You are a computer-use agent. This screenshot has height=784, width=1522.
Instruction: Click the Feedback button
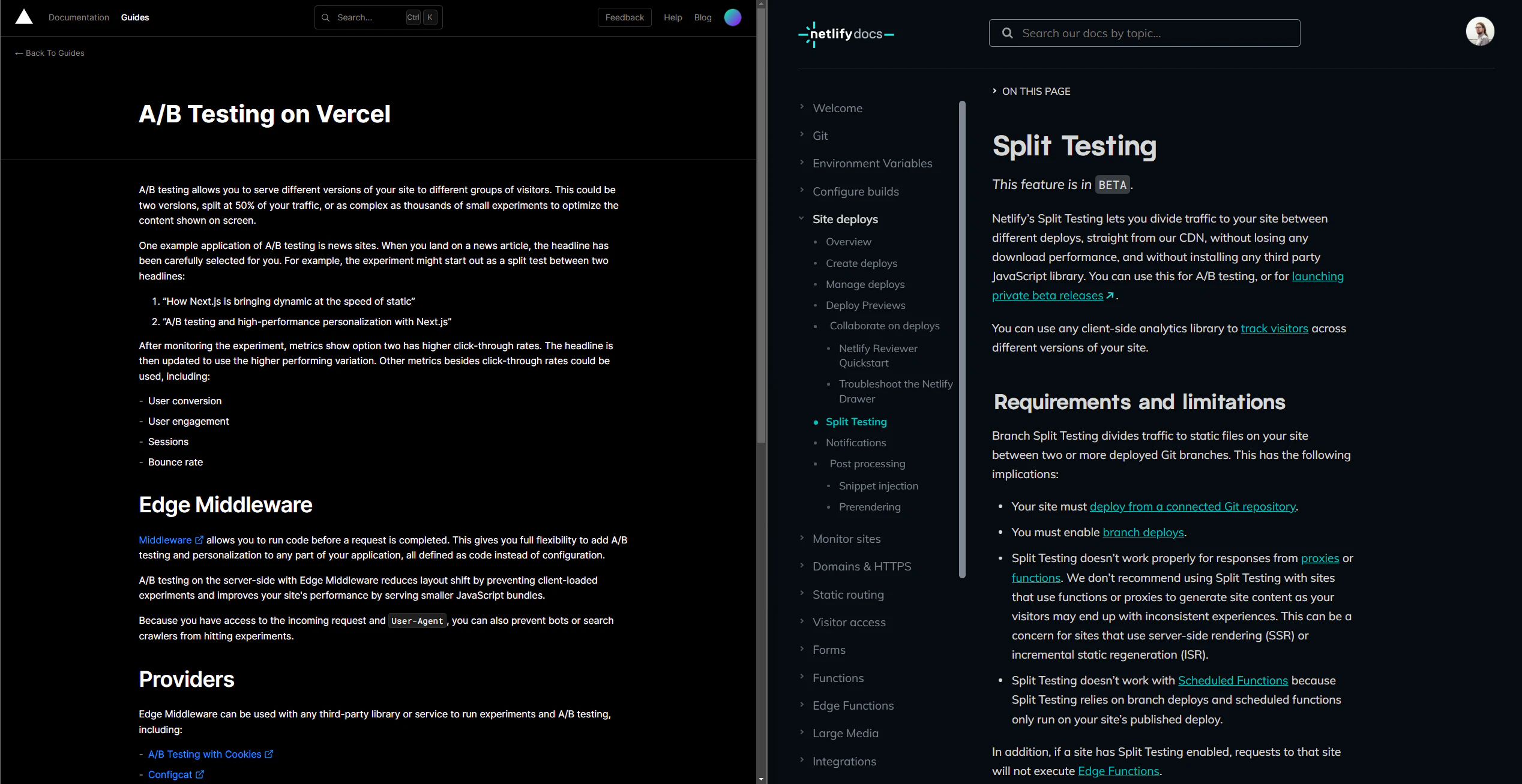[x=624, y=17]
